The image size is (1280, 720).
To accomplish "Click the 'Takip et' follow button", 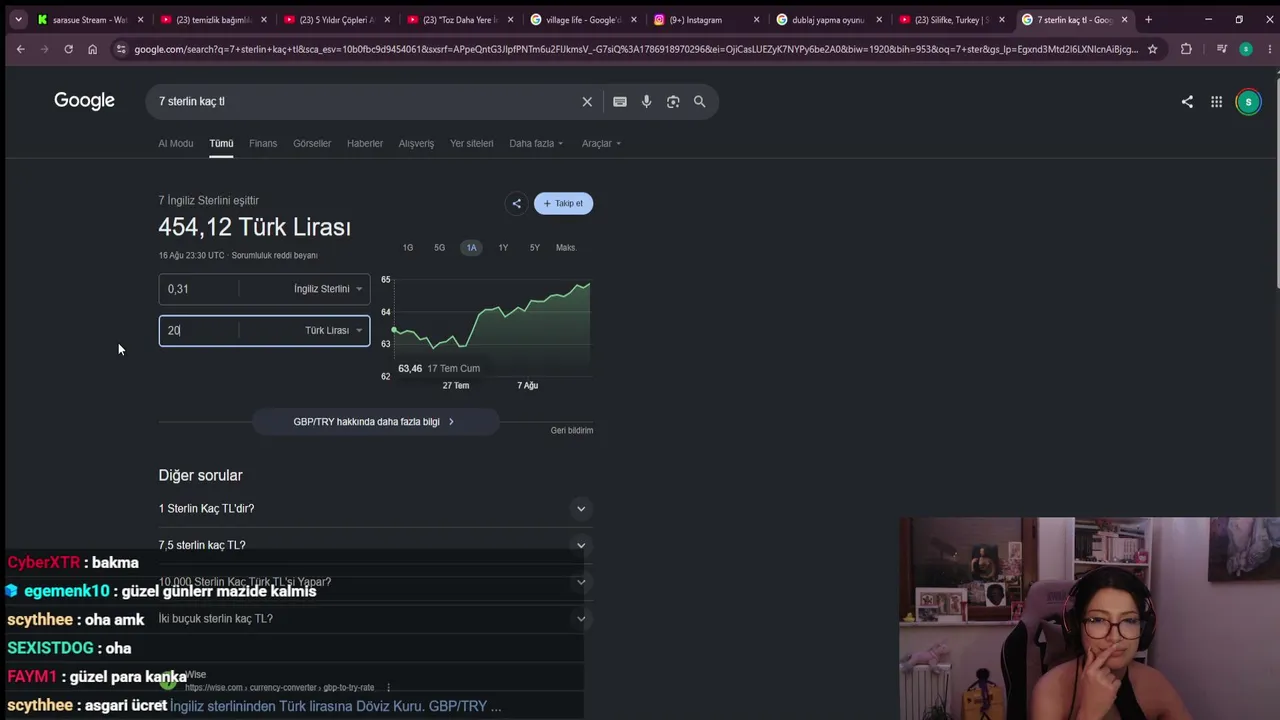I will (564, 203).
